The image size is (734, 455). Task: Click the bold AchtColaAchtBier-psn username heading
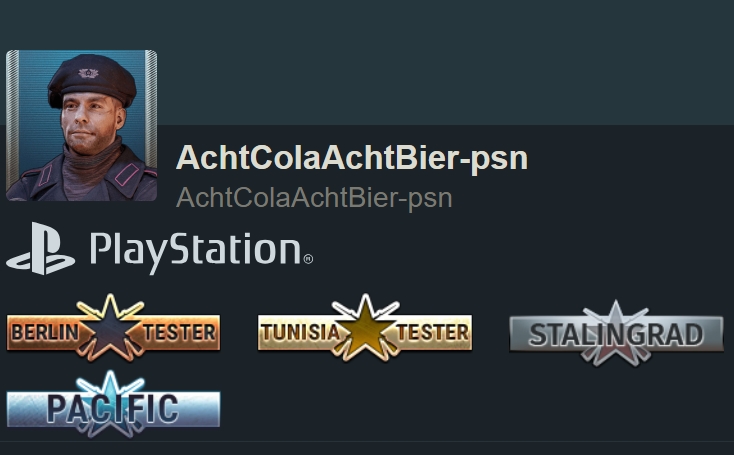[x=352, y=158]
